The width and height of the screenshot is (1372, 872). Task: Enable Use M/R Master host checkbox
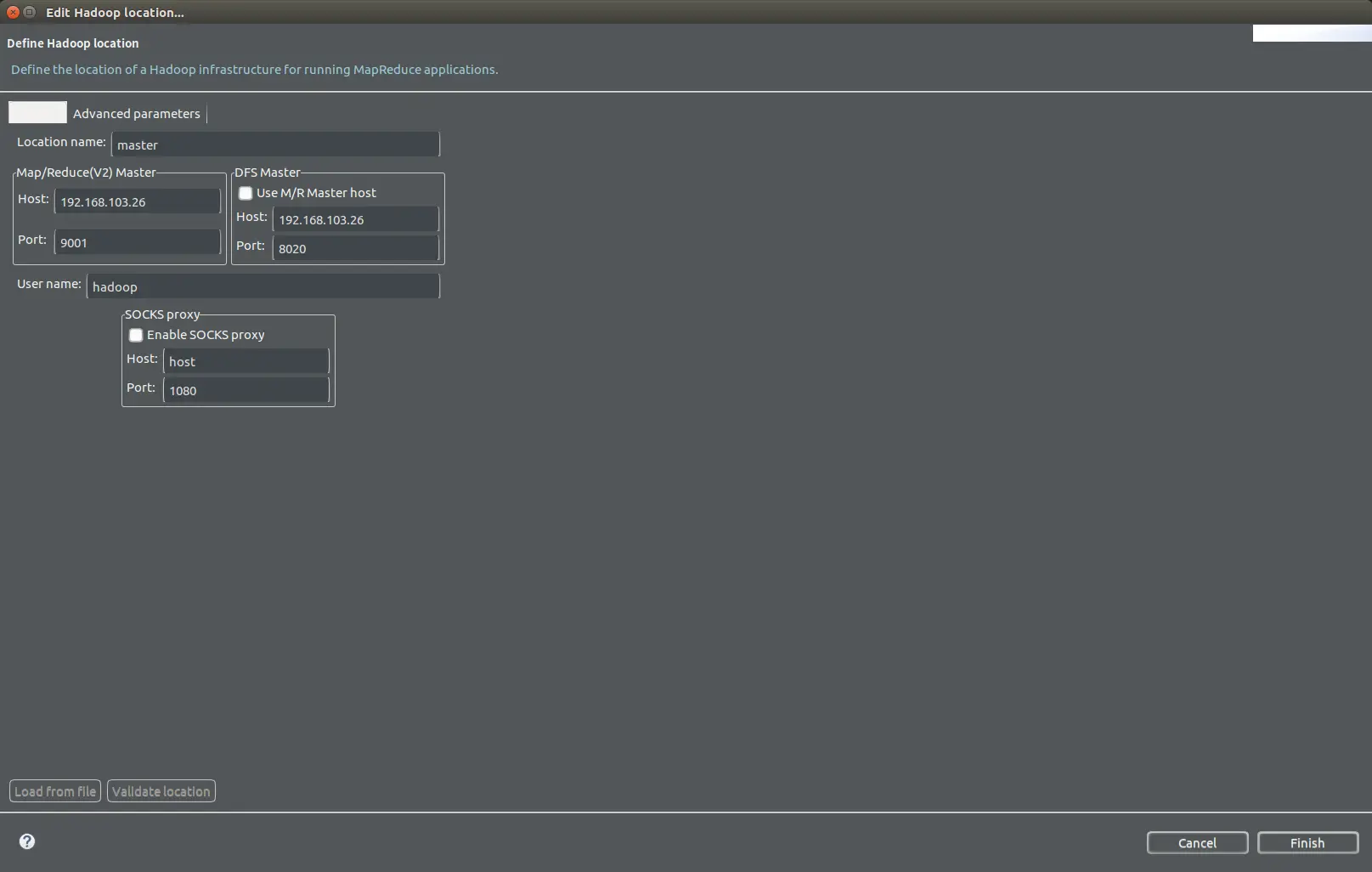(246, 193)
